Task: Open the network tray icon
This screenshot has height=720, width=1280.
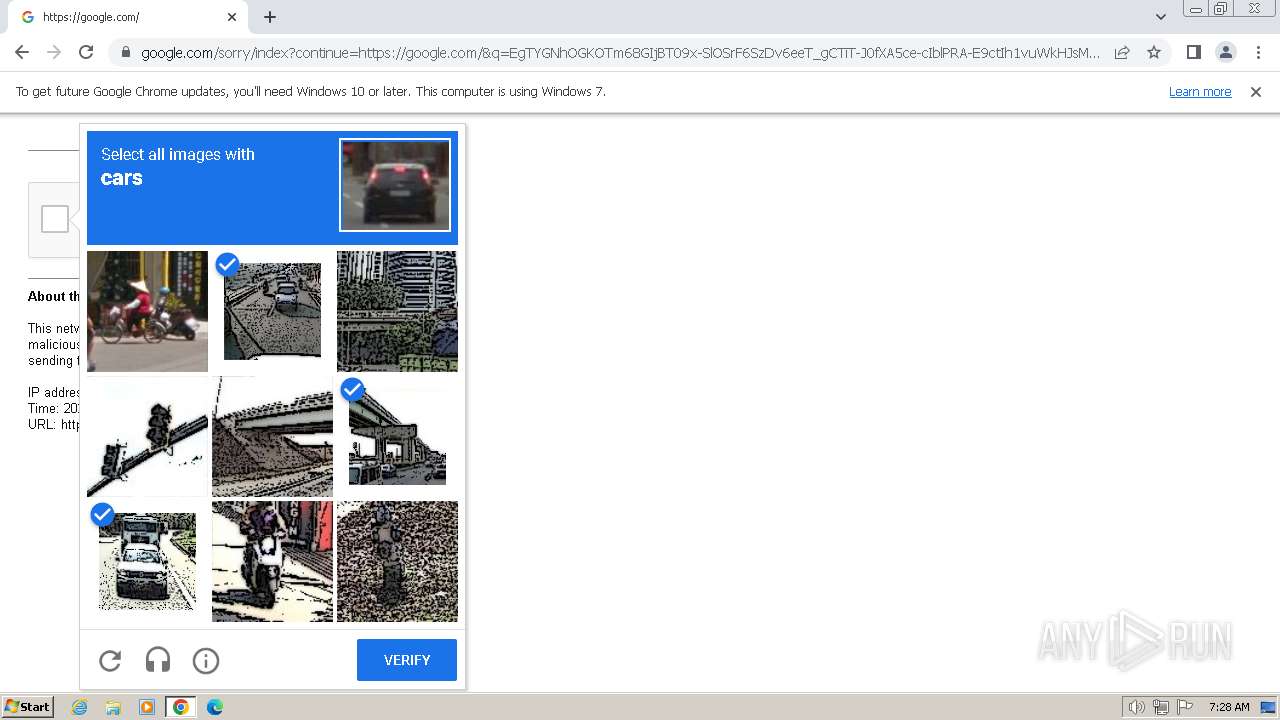Action: click(x=1161, y=707)
